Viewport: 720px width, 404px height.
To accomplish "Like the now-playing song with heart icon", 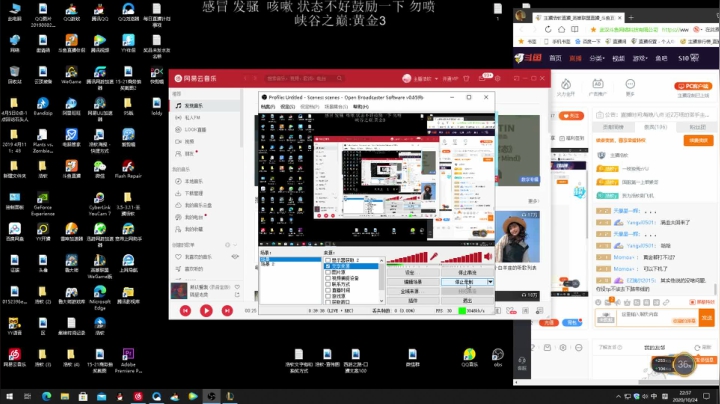I will point(237,287).
